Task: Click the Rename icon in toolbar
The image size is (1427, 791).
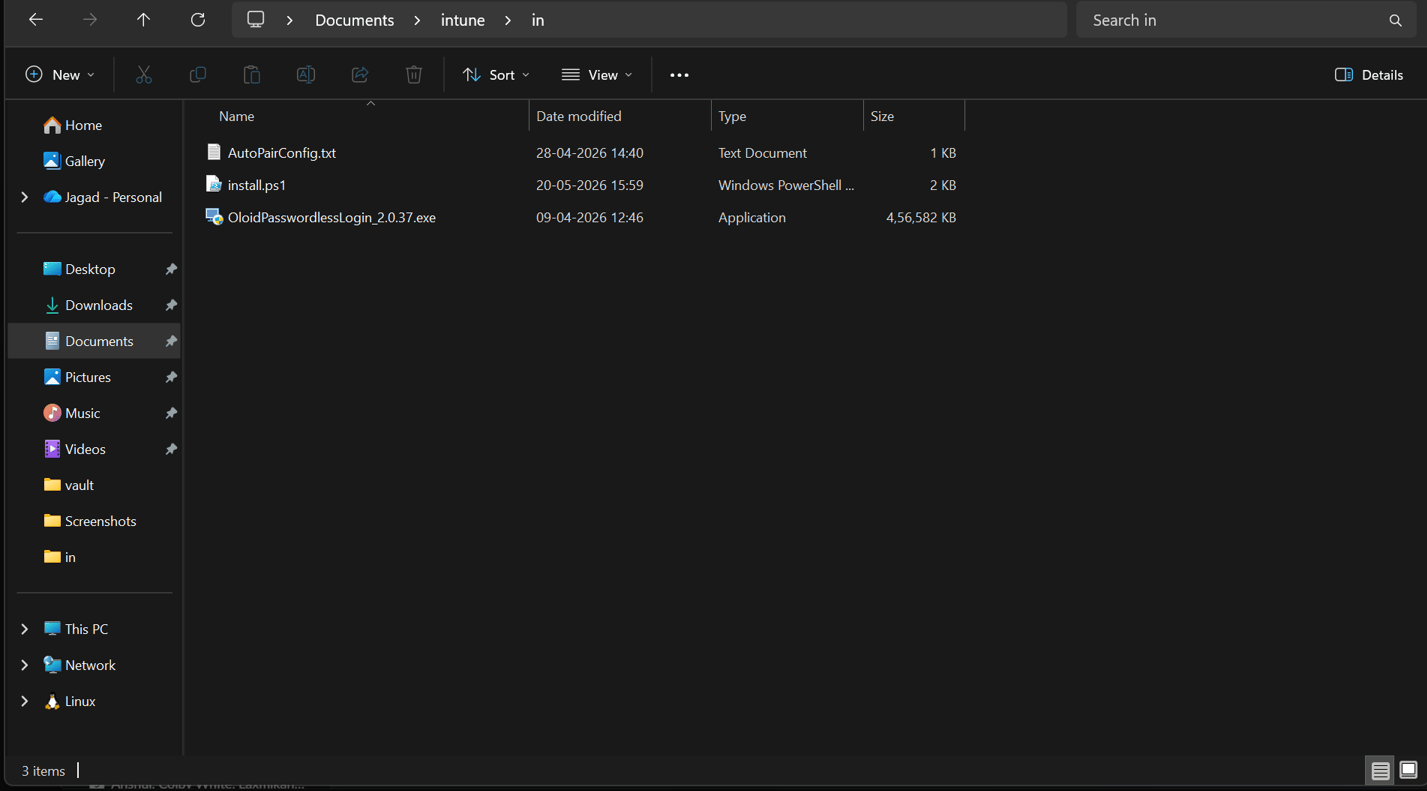Action: coord(306,75)
